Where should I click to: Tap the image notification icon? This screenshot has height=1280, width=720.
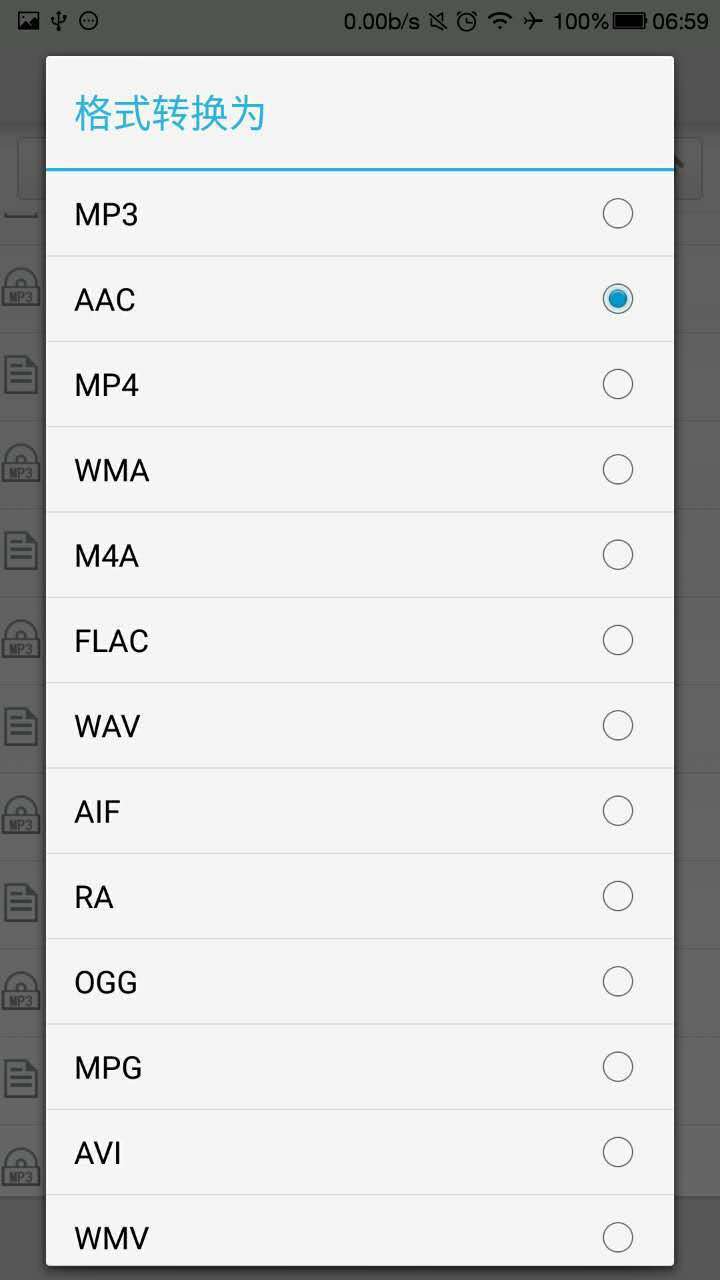[x=29, y=21]
